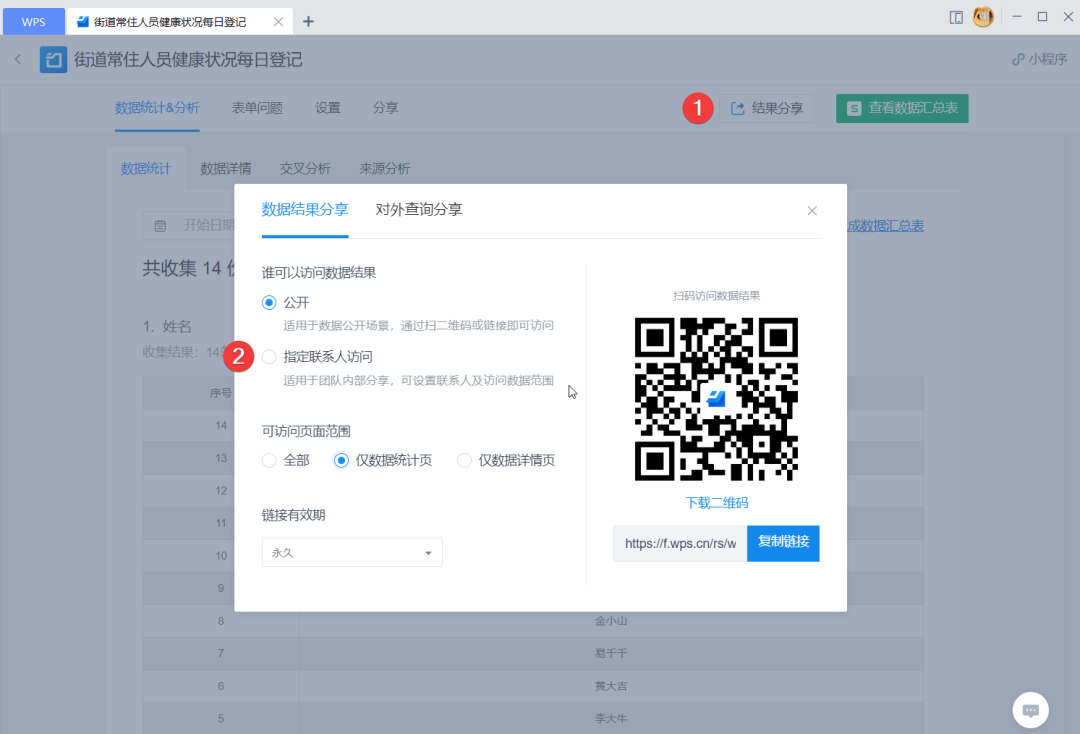The height and width of the screenshot is (734, 1080).
Task: Choose the 全部 page range option
Action: (269, 461)
